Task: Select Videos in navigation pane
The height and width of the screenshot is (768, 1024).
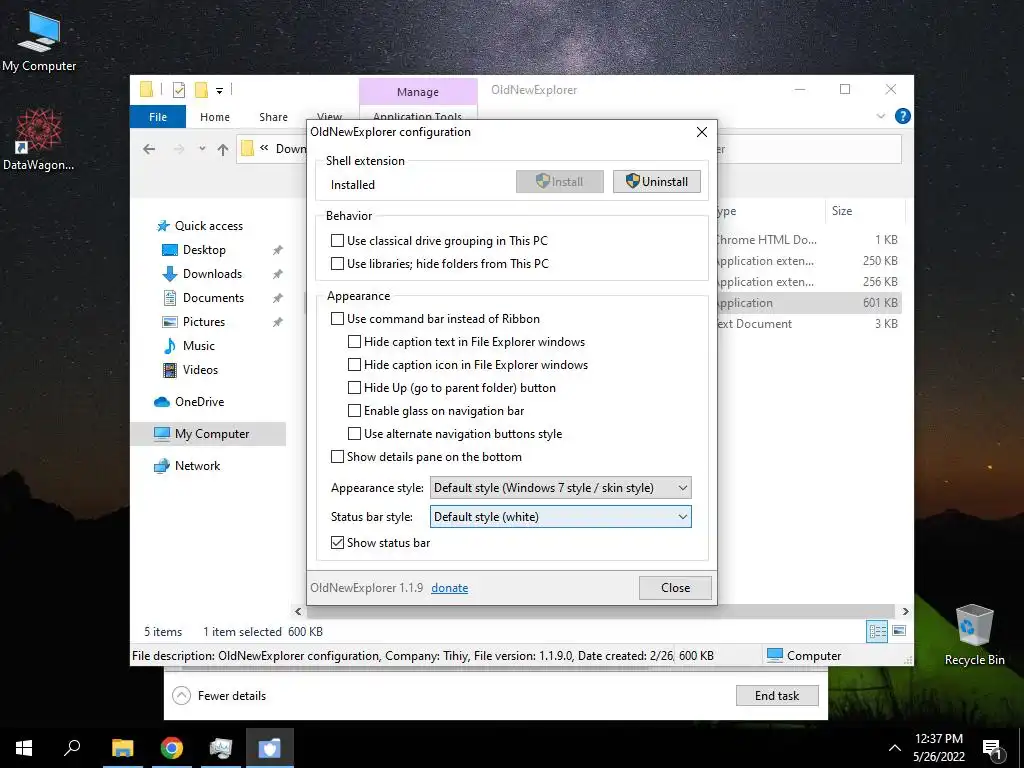Action: pyautogui.click(x=200, y=370)
